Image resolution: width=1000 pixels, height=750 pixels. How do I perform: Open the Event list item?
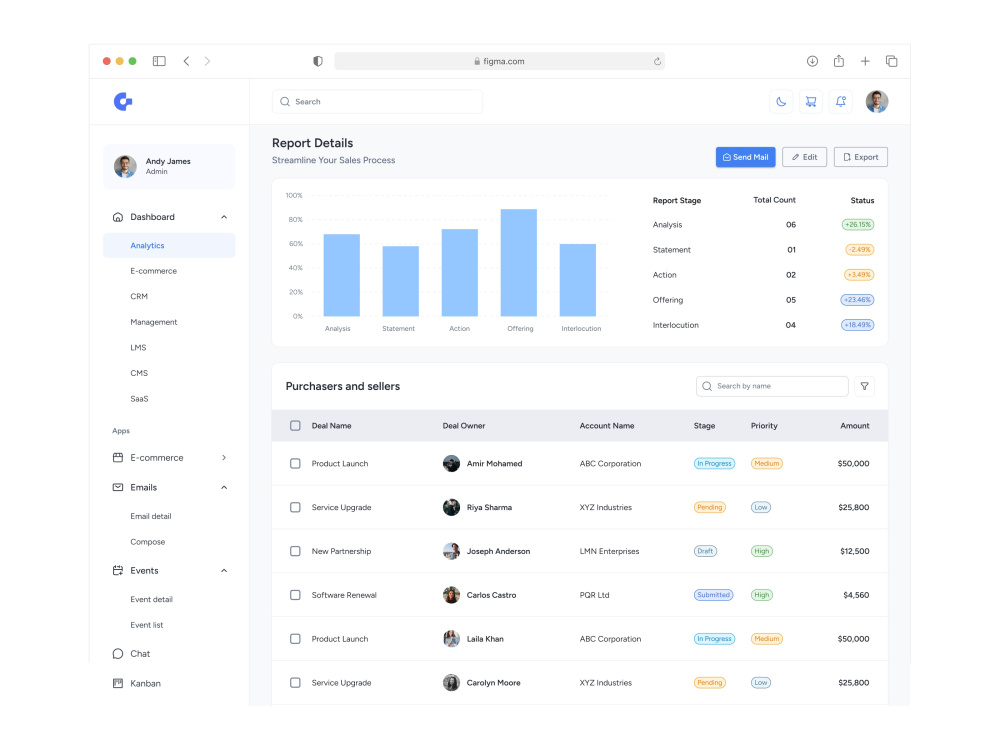147,625
